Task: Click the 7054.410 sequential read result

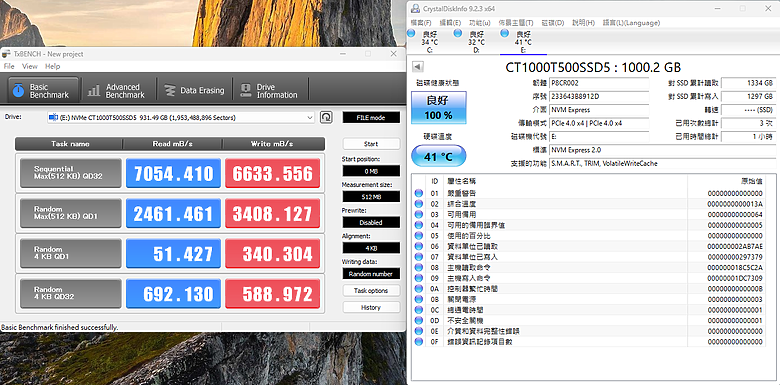Action: 173,173
